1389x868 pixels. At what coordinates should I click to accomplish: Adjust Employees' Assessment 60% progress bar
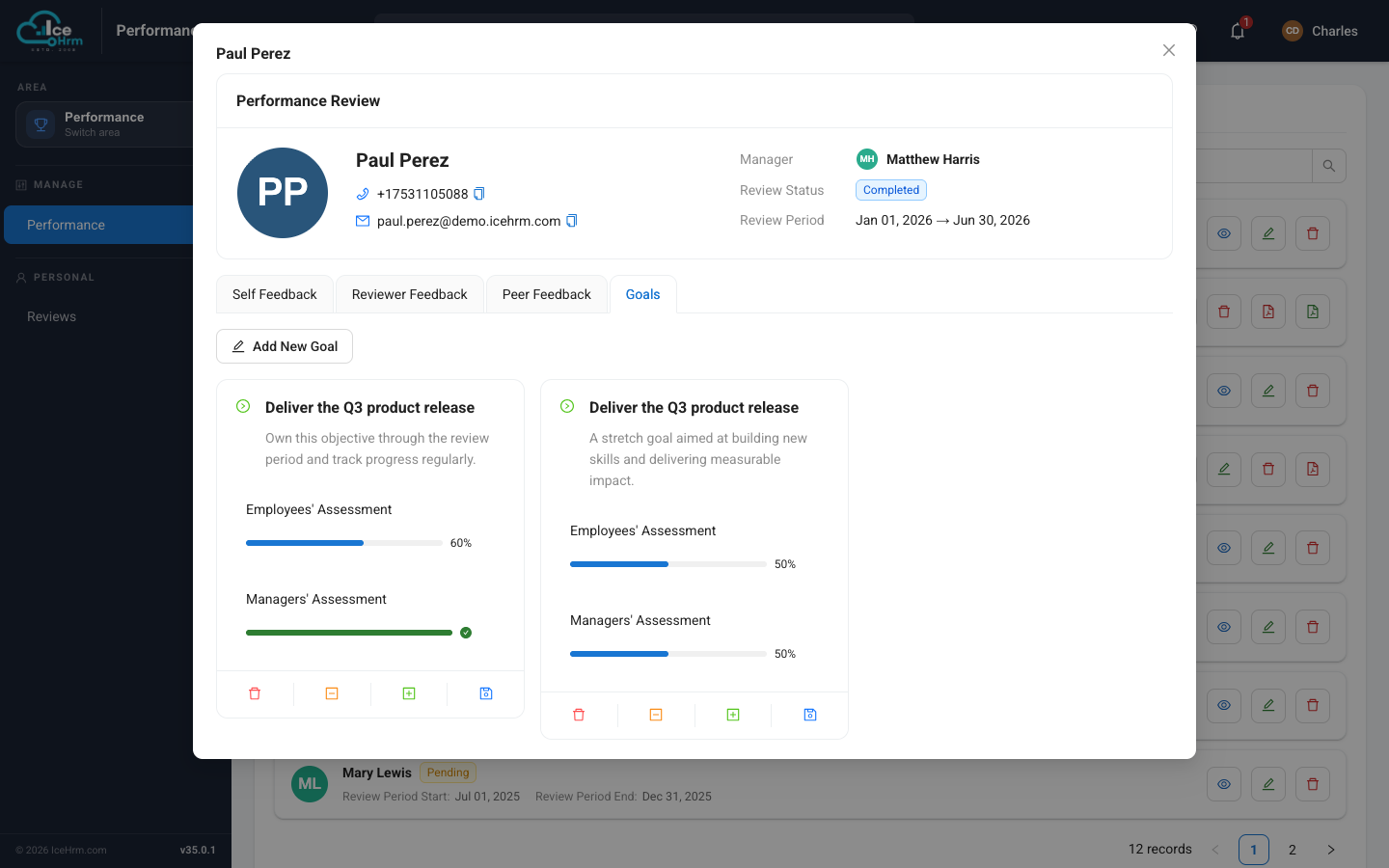[344, 543]
